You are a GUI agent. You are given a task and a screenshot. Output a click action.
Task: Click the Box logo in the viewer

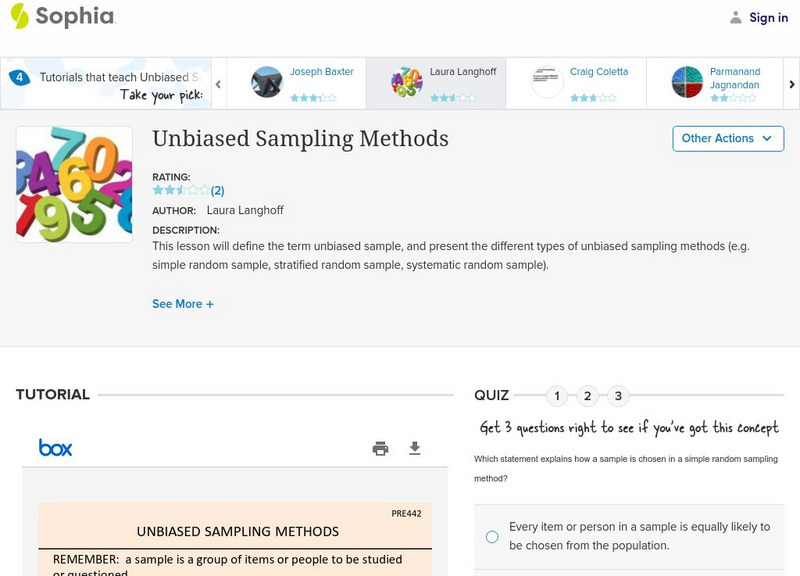55,448
